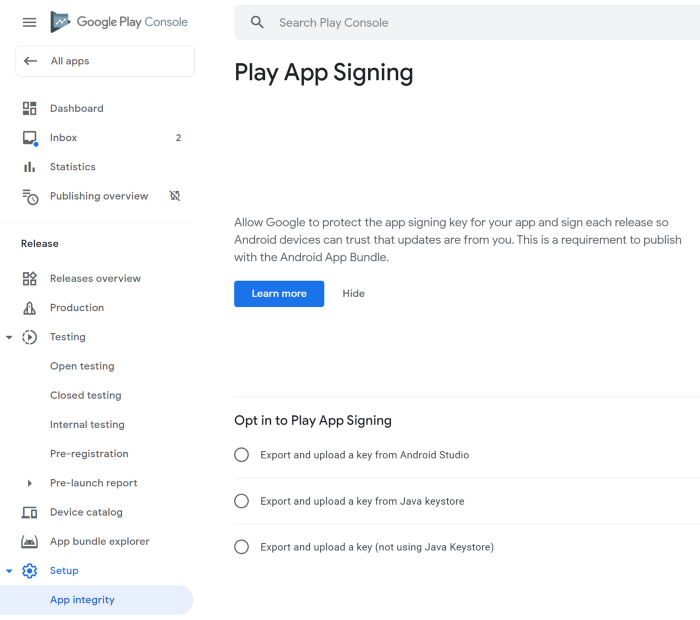Click the Search Play Console field
The width and height of the screenshot is (700, 620).
(467, 22)
